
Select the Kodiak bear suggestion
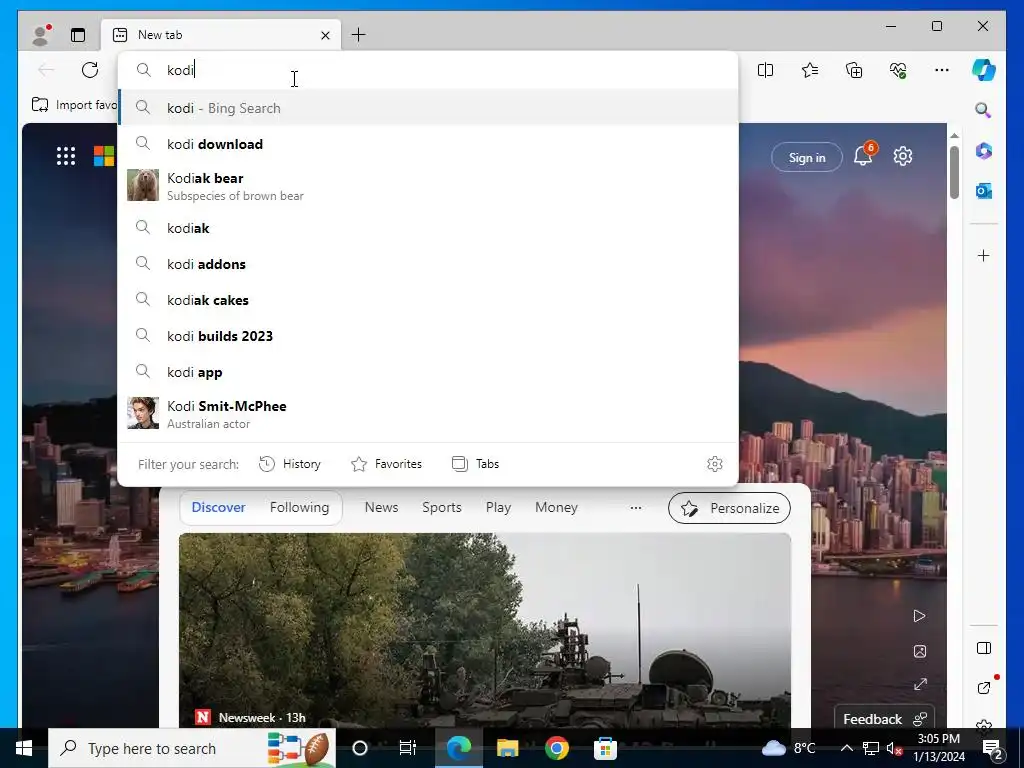(428, 186)
